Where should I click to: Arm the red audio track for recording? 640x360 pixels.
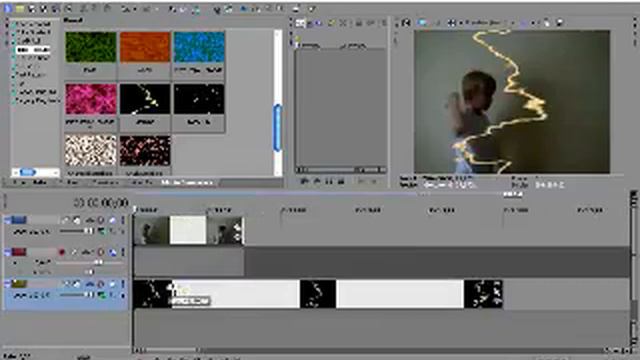(62, 252)
